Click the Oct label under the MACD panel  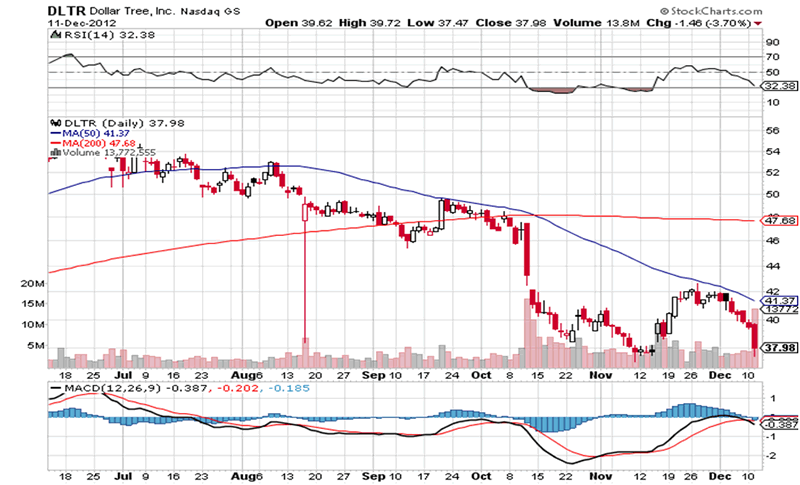(x=481, y=476)
